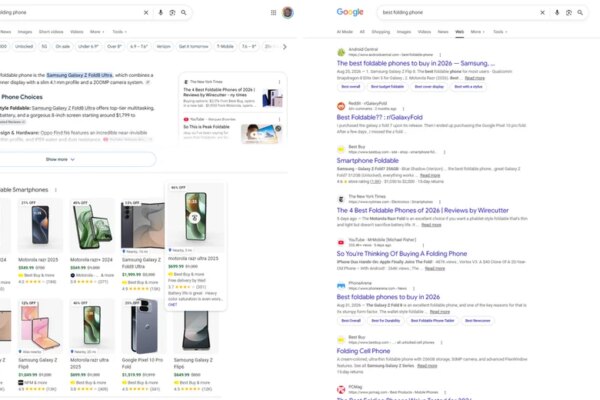
Task: Open The 4 Best Foldable Phones Wirecutter link
Action: [422, 211]
